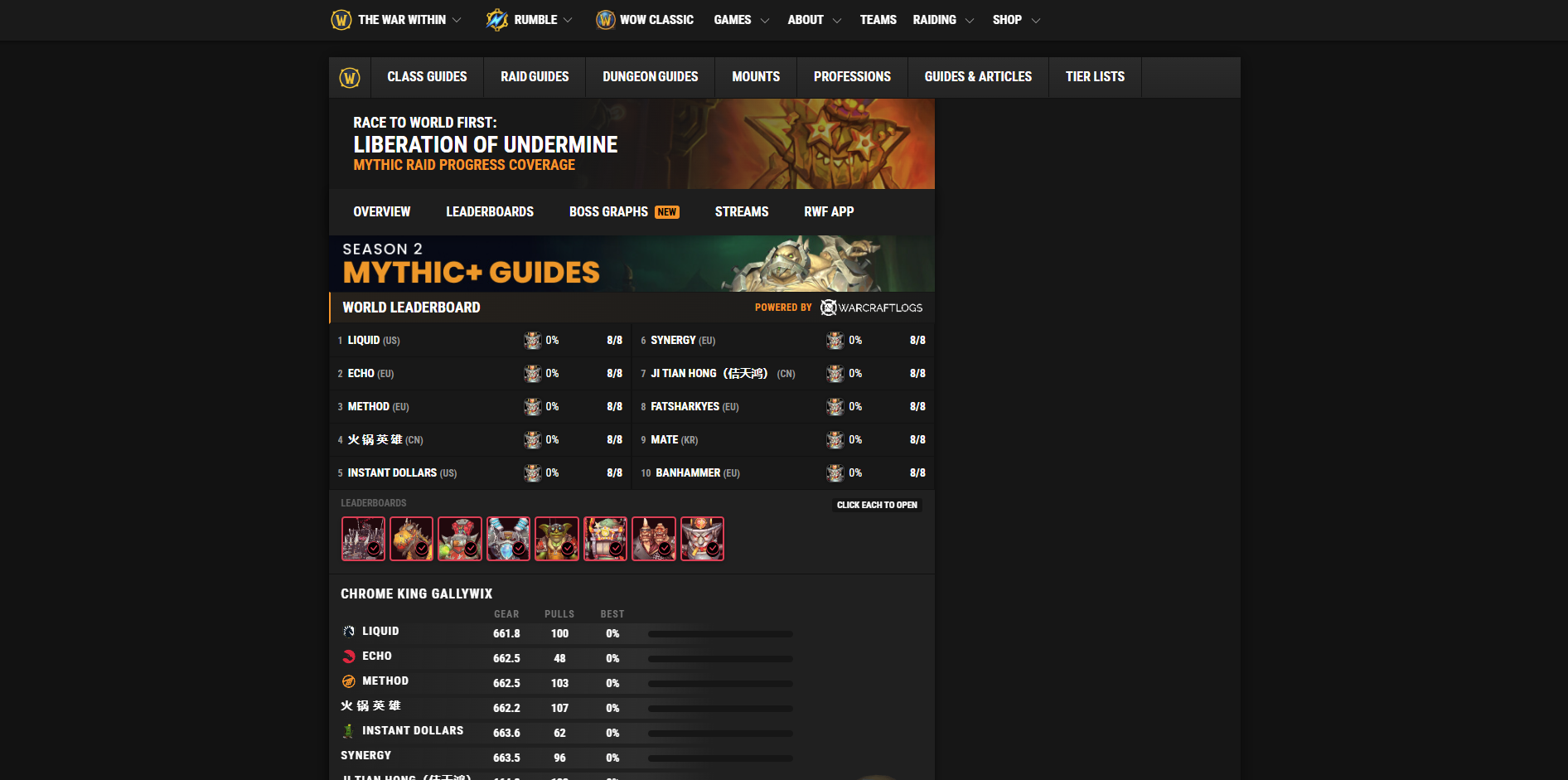Screen dimensions: 1568x780
Task: Open the Gallywix robot-hat boss leaderboard icon
Action: click(702, 539)
